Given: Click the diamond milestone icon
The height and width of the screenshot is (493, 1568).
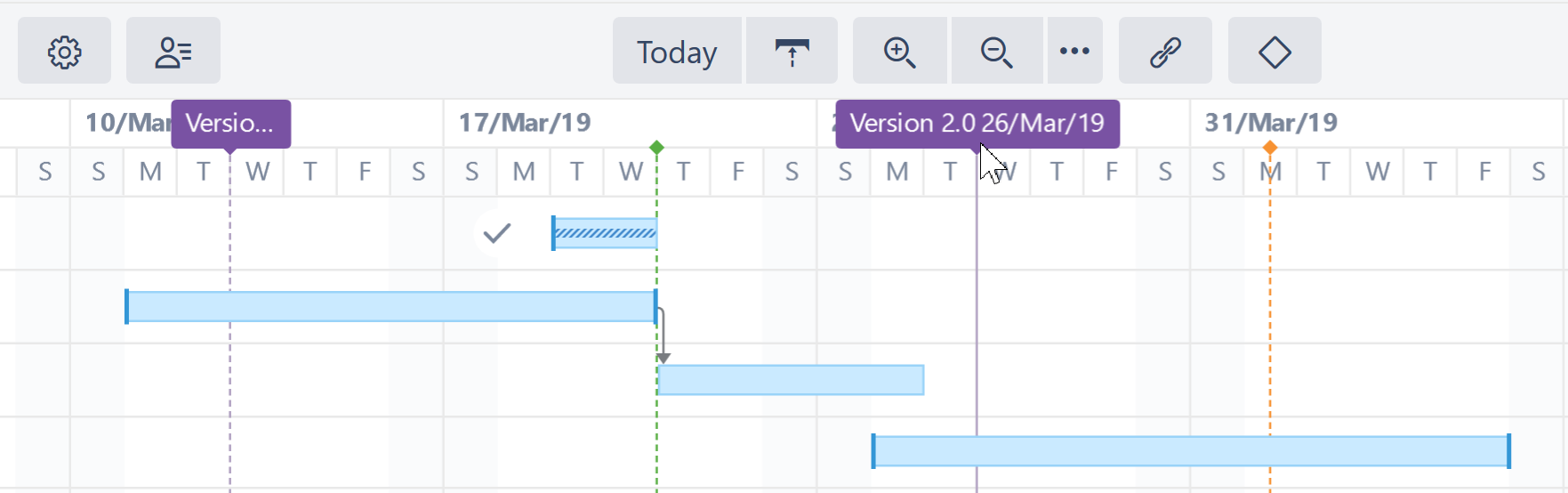Looking at the screenshot, I should point(1275,52).
